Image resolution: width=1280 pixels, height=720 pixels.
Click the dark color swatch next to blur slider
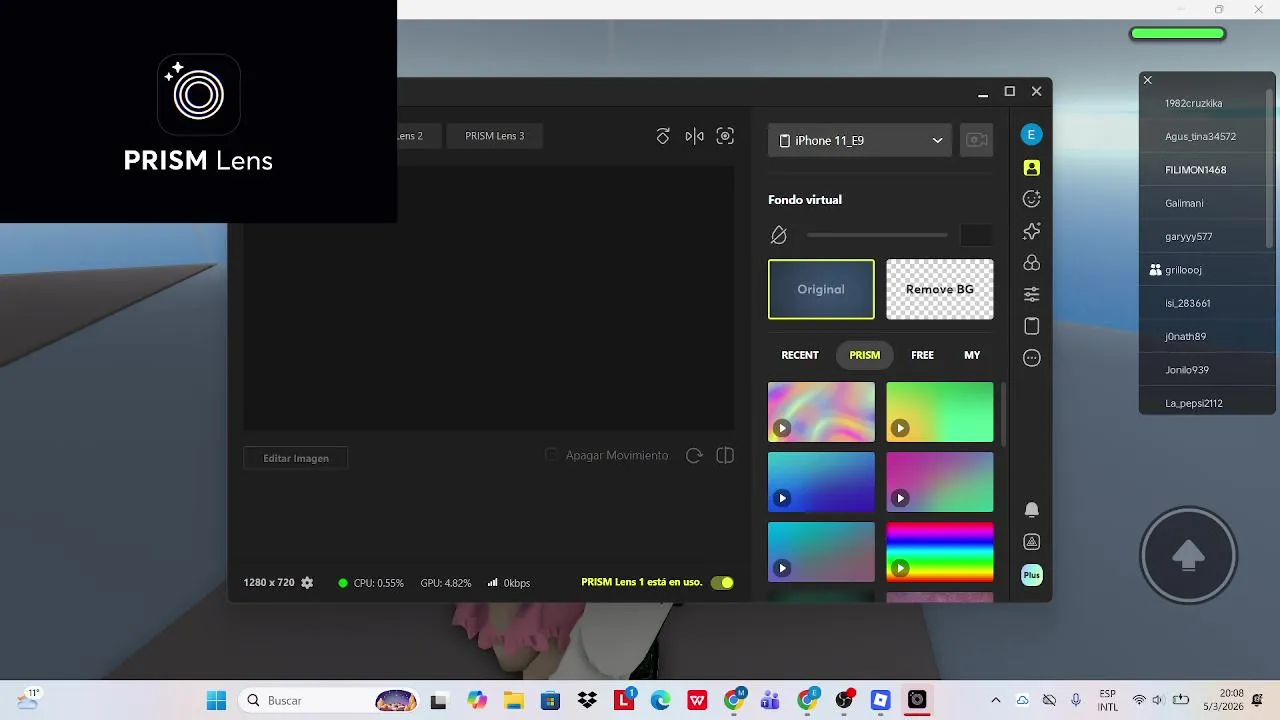tap(976, 235)
